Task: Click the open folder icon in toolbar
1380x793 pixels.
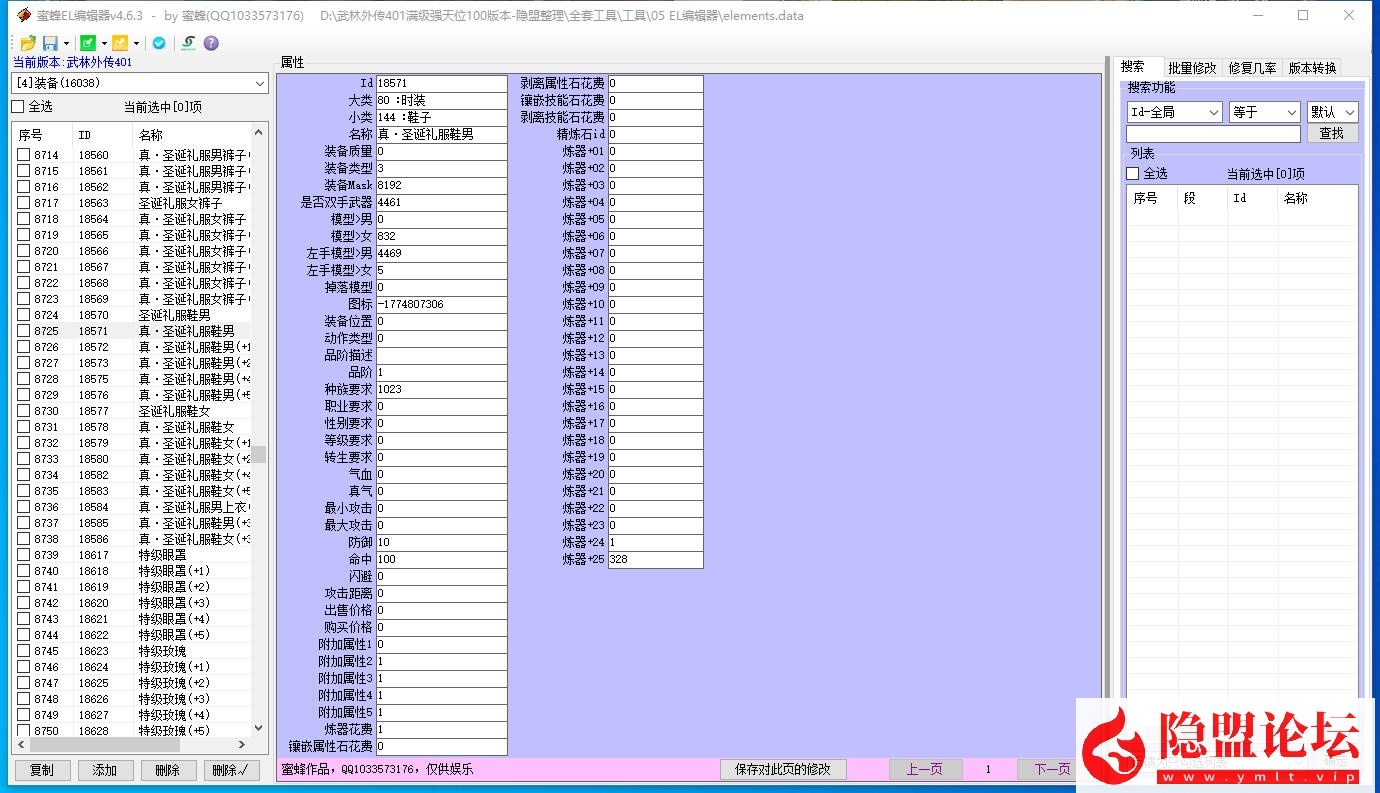Action: point(28,43)
